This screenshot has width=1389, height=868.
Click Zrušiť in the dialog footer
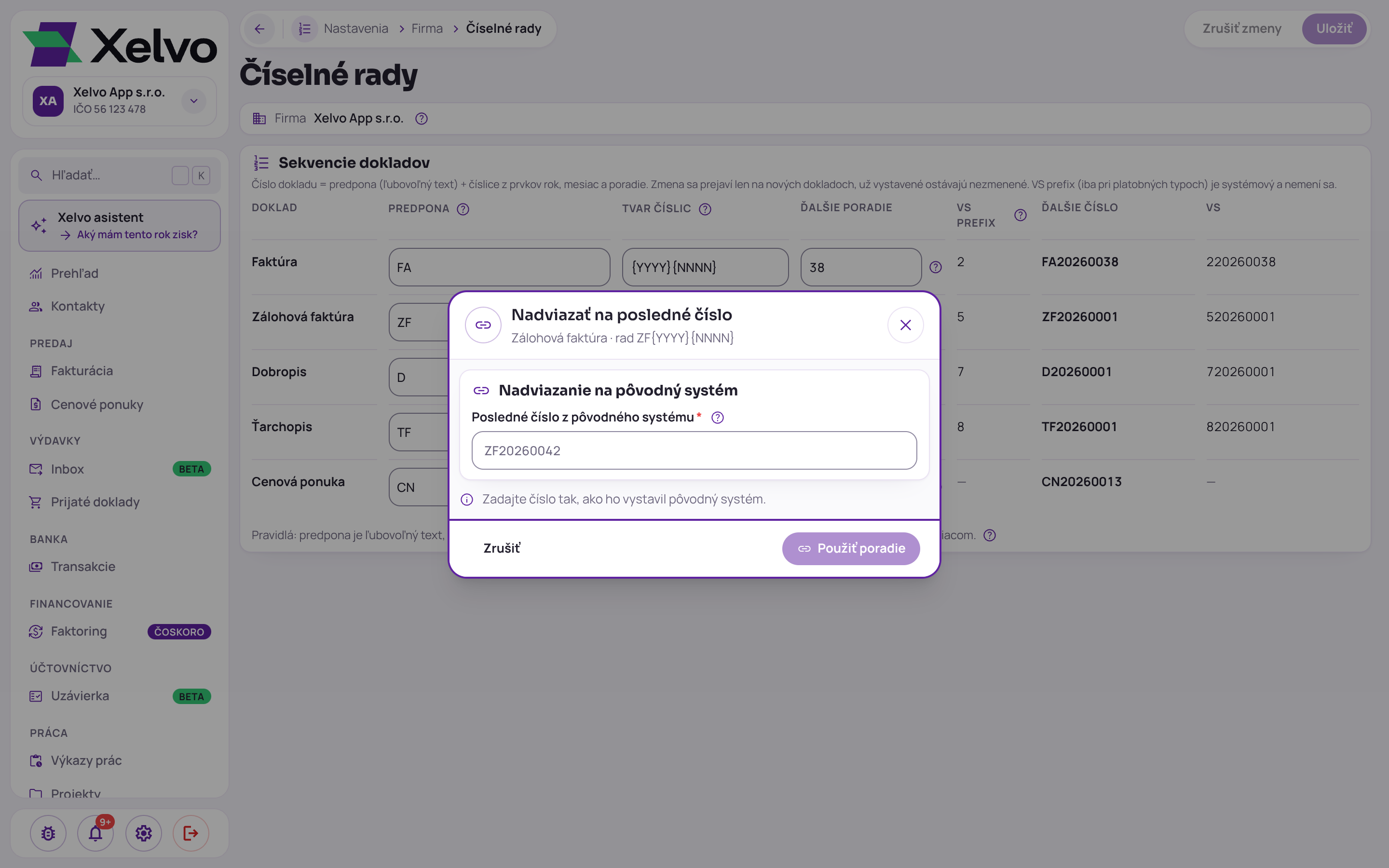[502, 548]
